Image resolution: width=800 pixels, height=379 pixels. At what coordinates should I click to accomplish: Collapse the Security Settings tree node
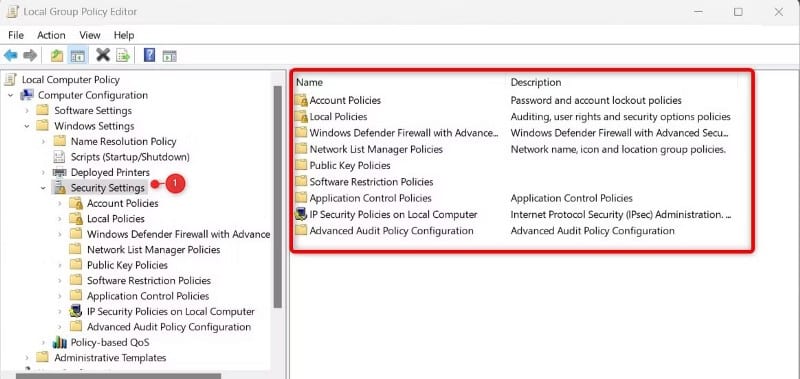point(43,188)
